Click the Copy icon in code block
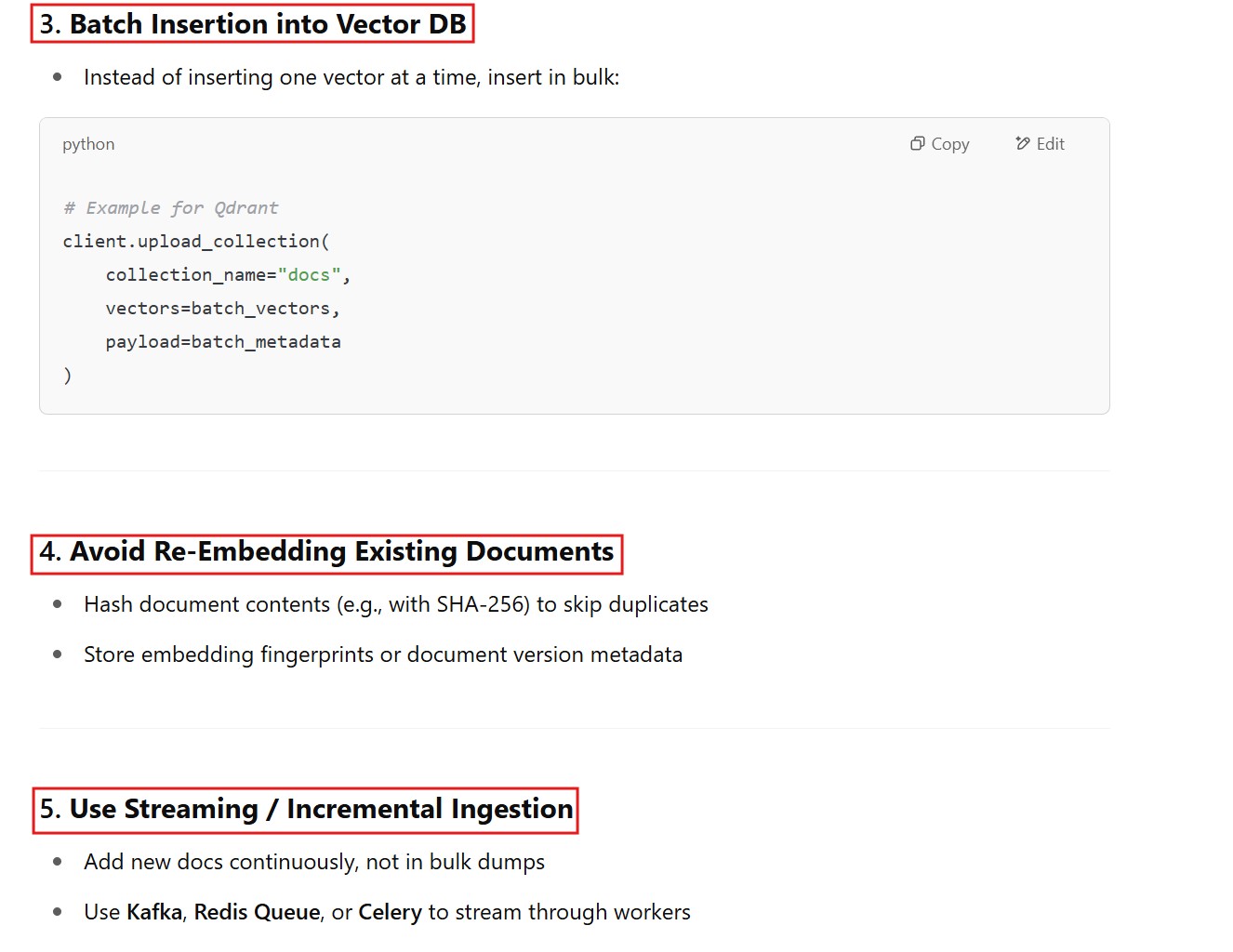This screenshot has width=1233, height=952. (x=917, y=143)
